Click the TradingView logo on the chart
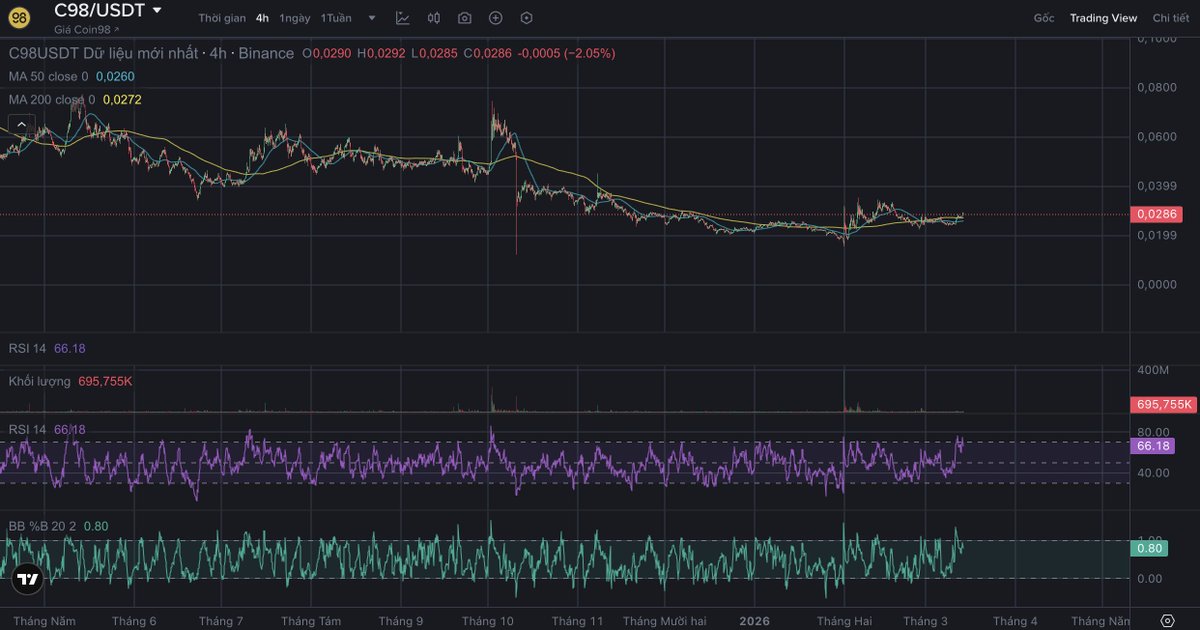Image resolution: width=1200 pixels, height=630 pixels. click(27, 579)
